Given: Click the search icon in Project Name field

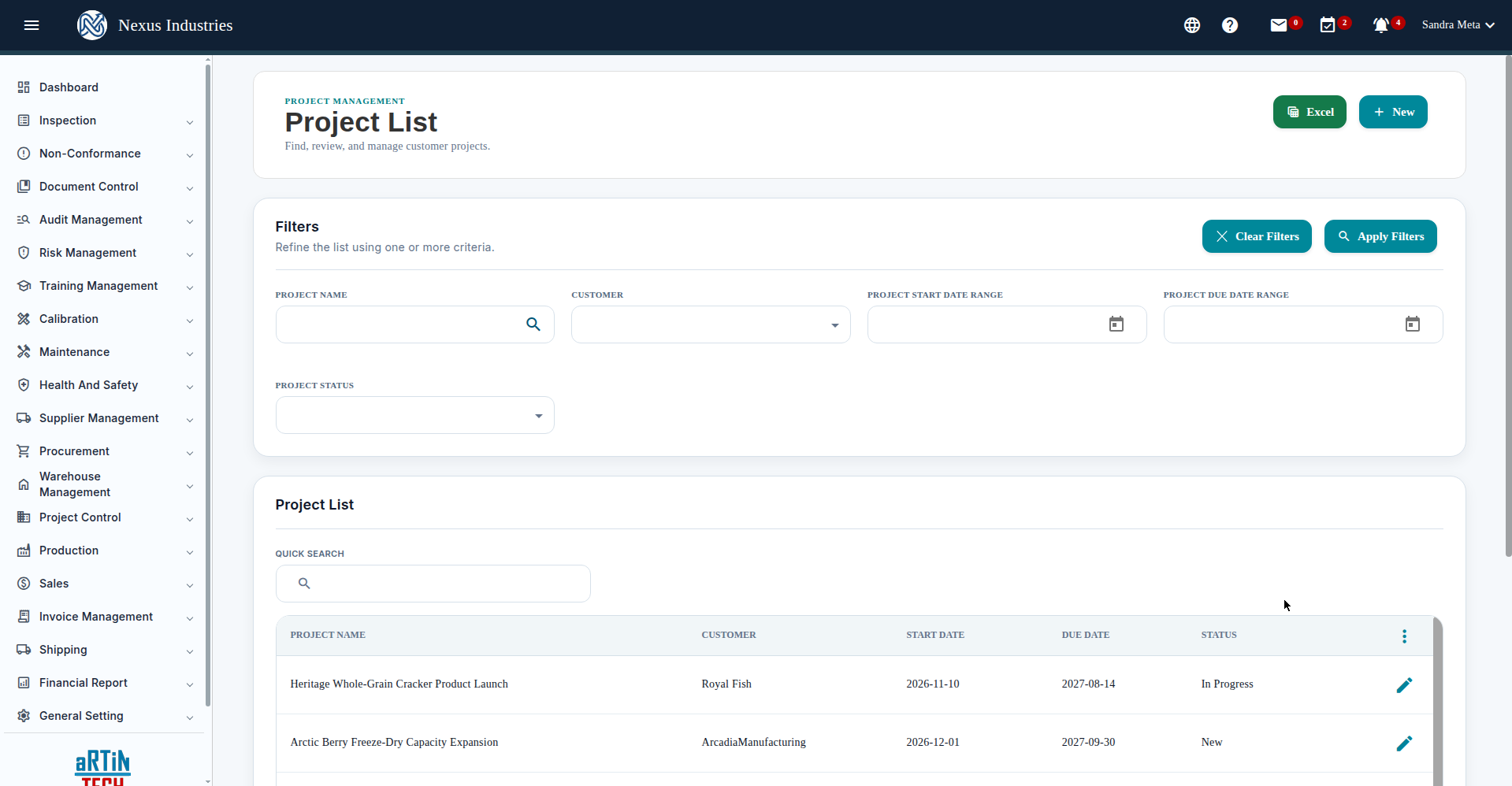Looking at the screenshot, I should coord(533,324).
